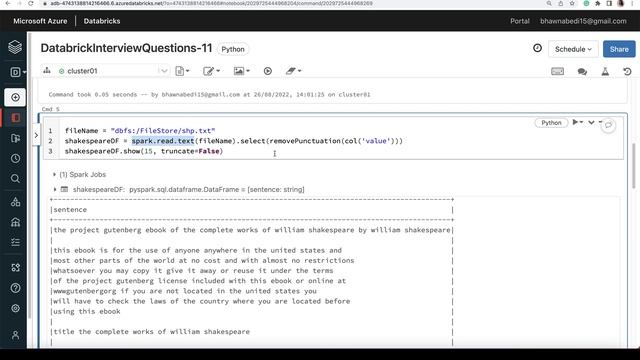Click 'title the complete works' output row

(151, 331)
